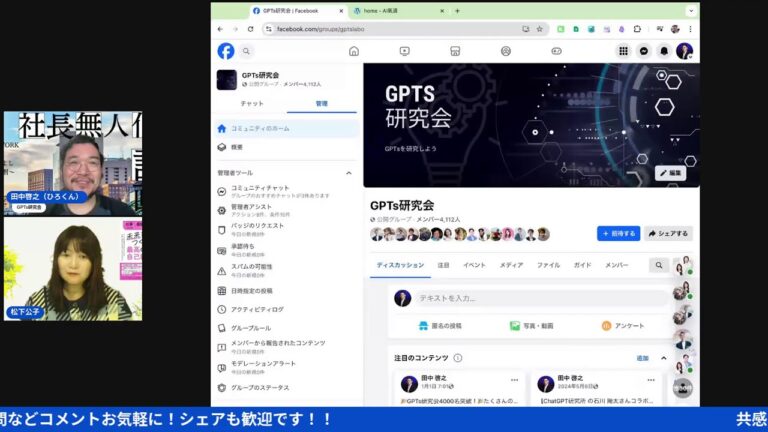The height and width of the screenshot is (432, 768).
Task: Select the ディスカッション group tab
Action: pyautogui.click(x=400, y=265)
